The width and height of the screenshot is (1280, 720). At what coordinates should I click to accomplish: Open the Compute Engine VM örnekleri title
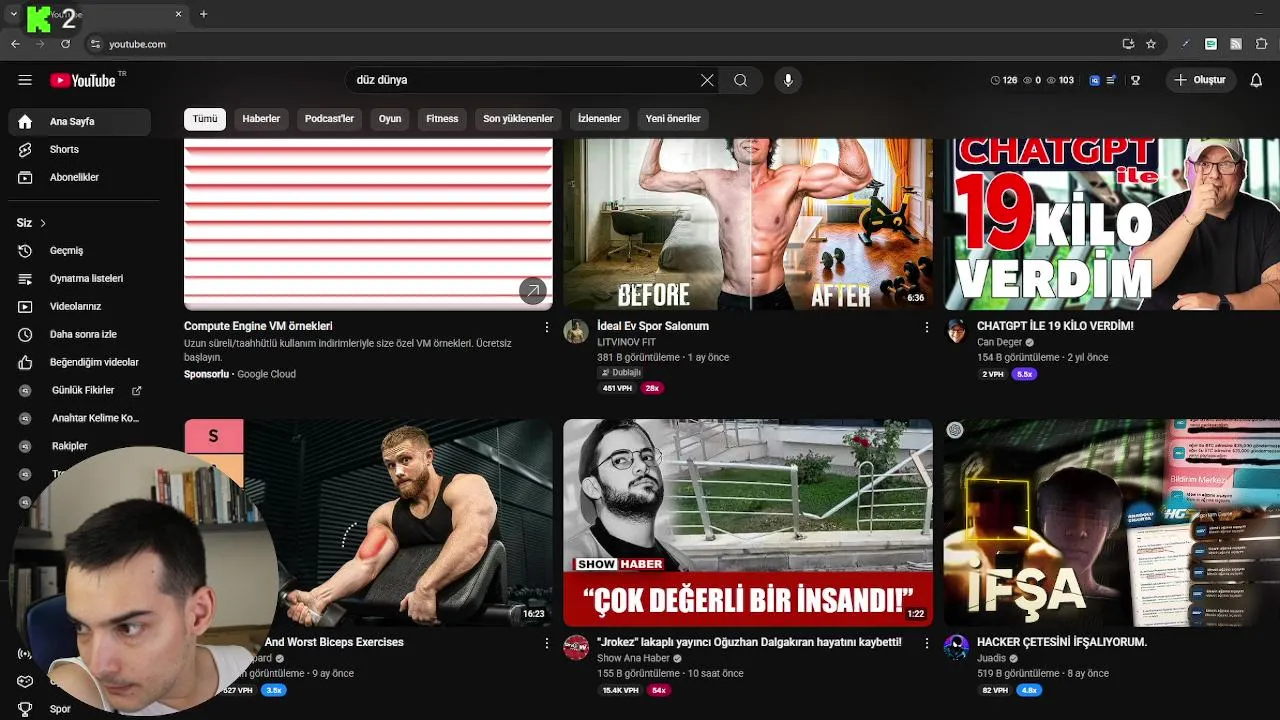pos(258,326)
